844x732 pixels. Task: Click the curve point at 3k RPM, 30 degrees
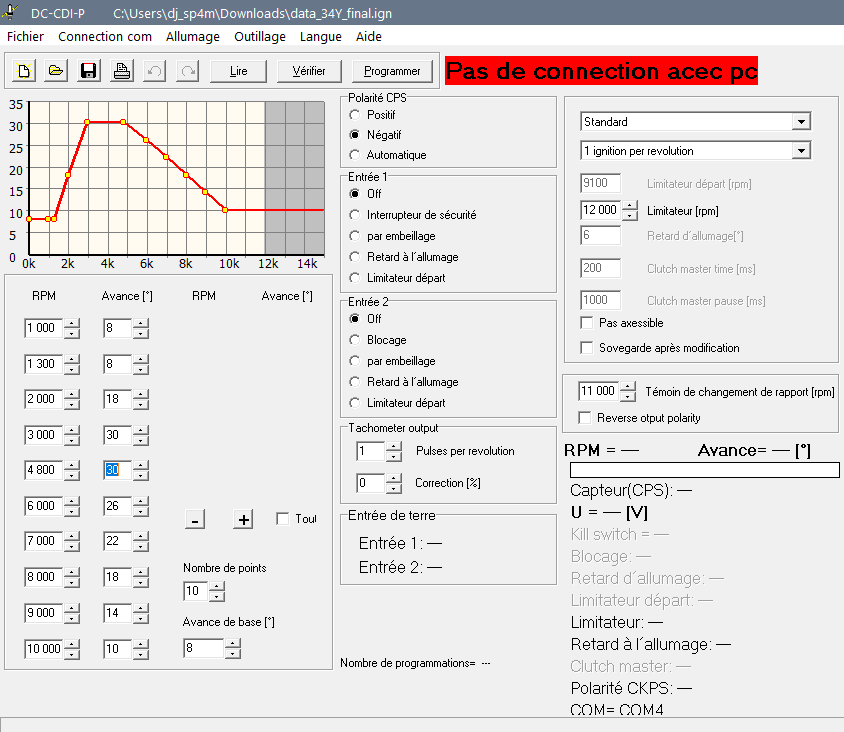tap(87, 122)
